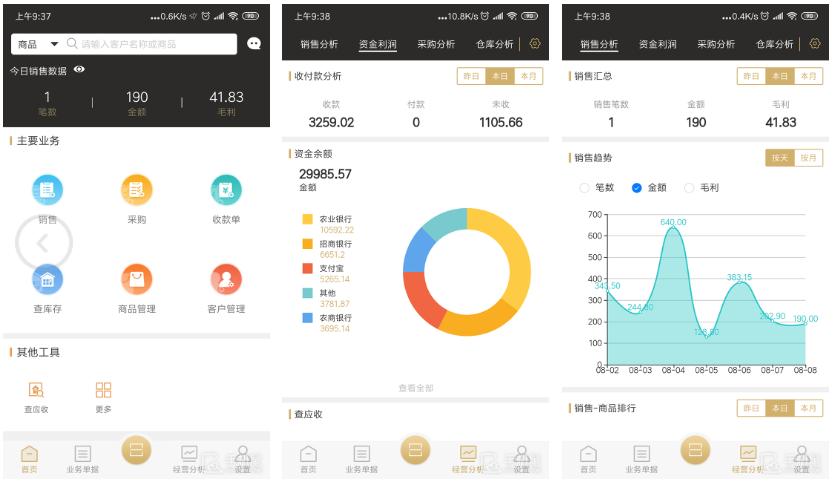
Task: Select the 笔数 radio button
Action: pos(585,188)
